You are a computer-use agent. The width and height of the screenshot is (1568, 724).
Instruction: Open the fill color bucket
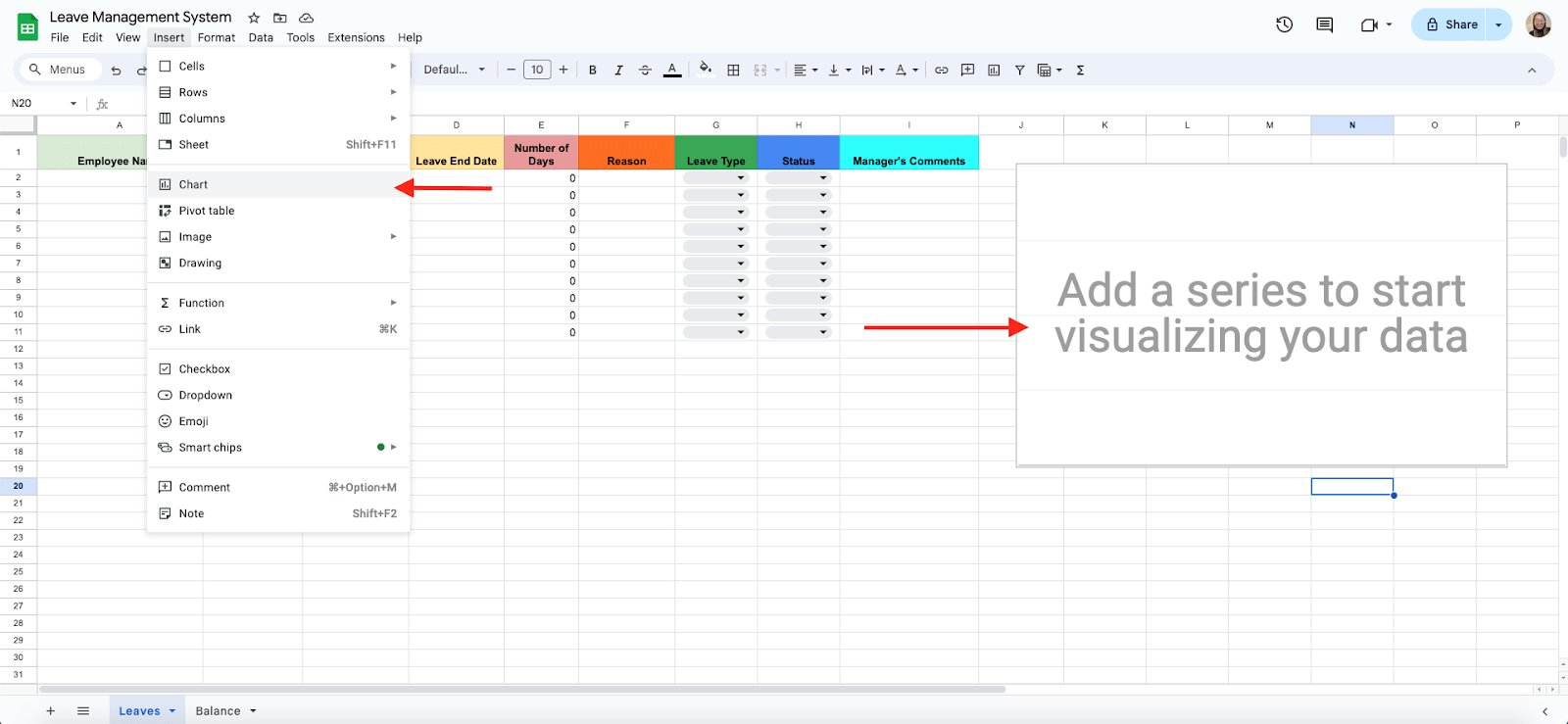tap(706, 70)
